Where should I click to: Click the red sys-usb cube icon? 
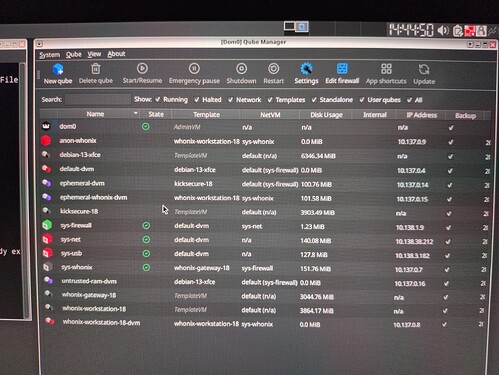coord(47,253)
